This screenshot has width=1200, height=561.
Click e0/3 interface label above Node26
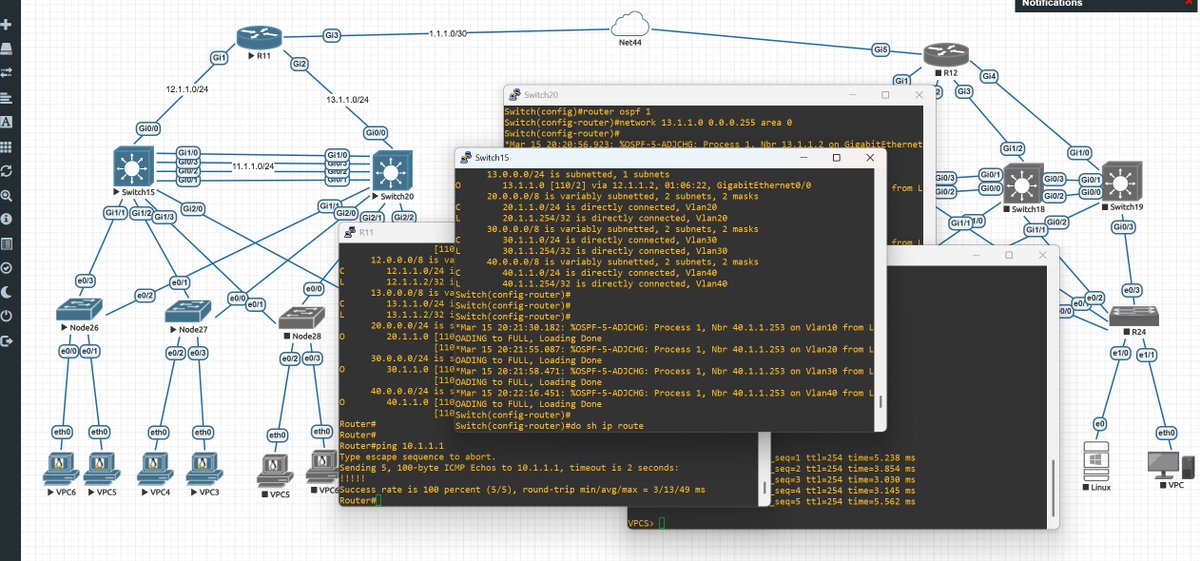pos(85,281)
